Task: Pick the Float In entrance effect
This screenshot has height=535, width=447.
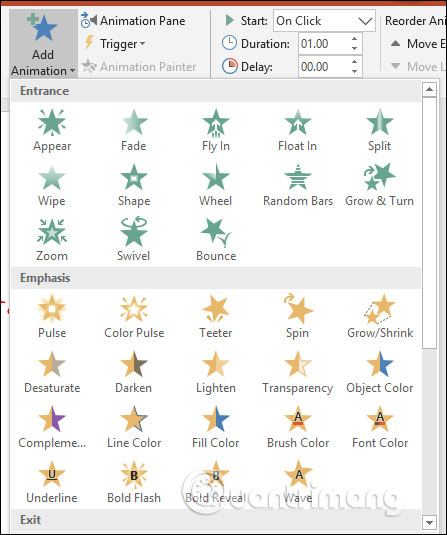Action: (298, 130)
